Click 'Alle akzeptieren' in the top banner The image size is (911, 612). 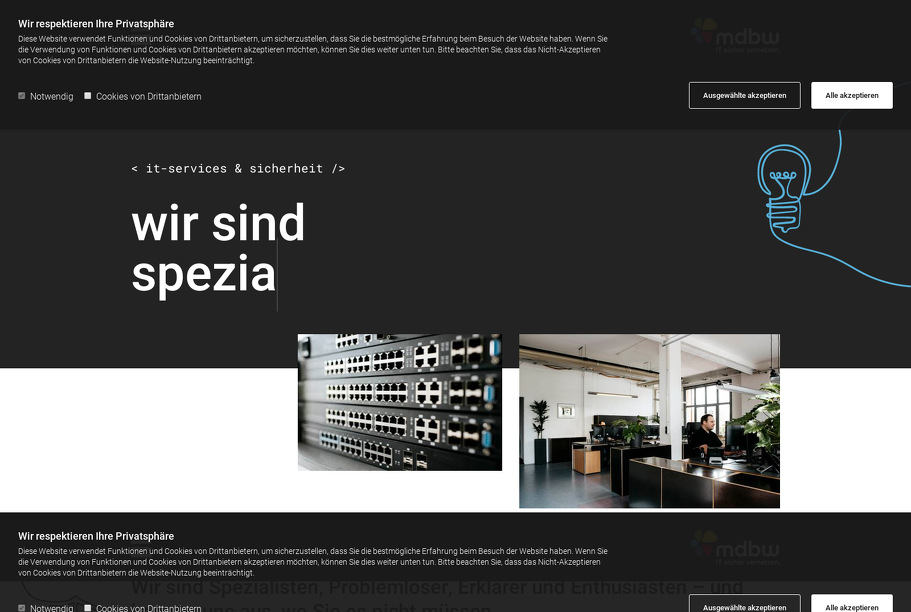click(x=851, y=95)
